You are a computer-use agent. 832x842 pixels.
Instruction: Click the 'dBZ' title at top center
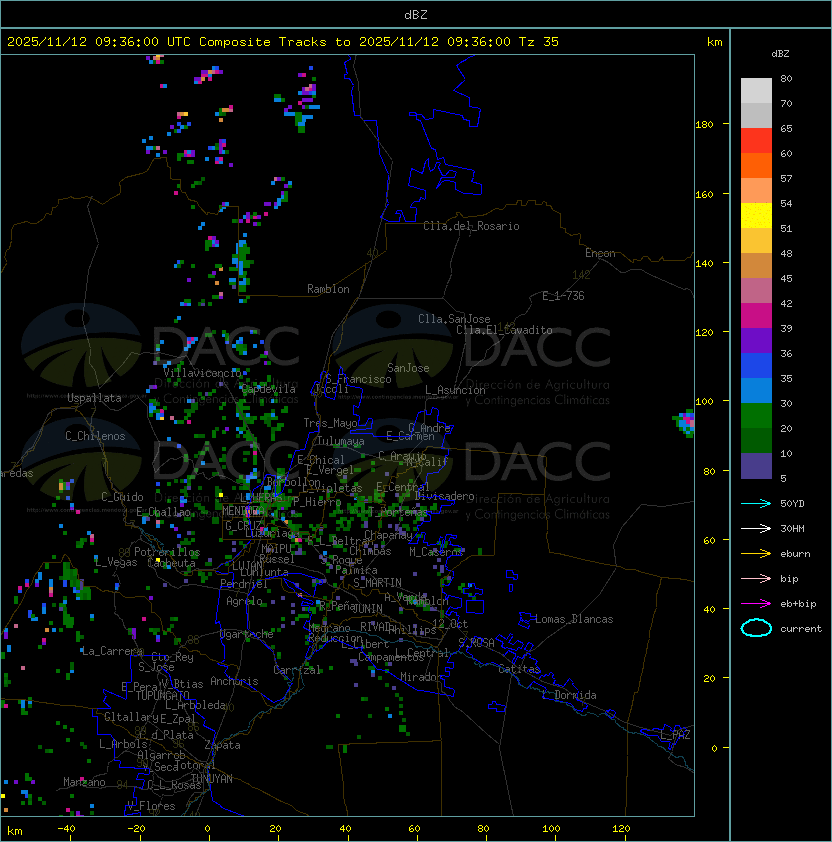[416, 15]
